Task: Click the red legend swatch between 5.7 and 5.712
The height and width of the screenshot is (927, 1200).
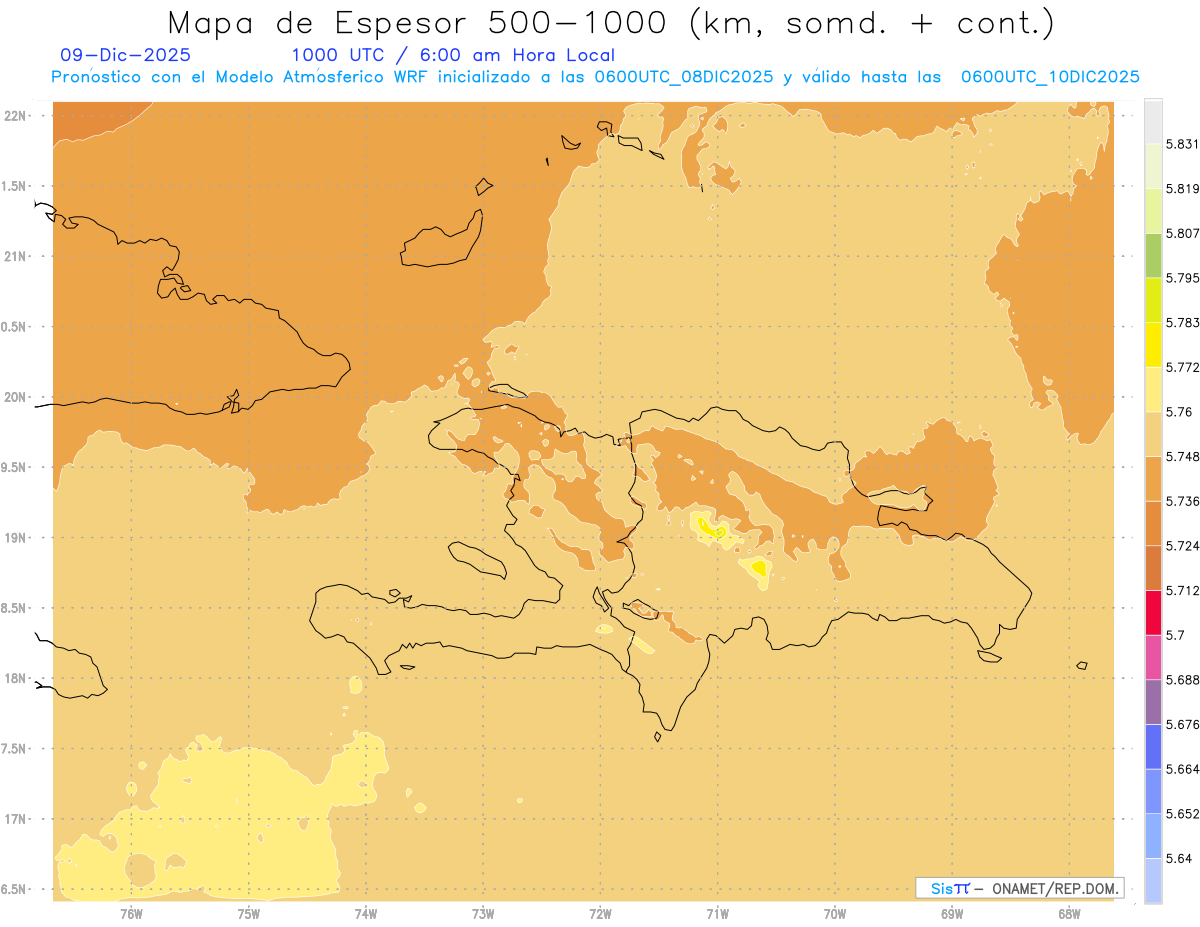Action: coord(1153,612)
